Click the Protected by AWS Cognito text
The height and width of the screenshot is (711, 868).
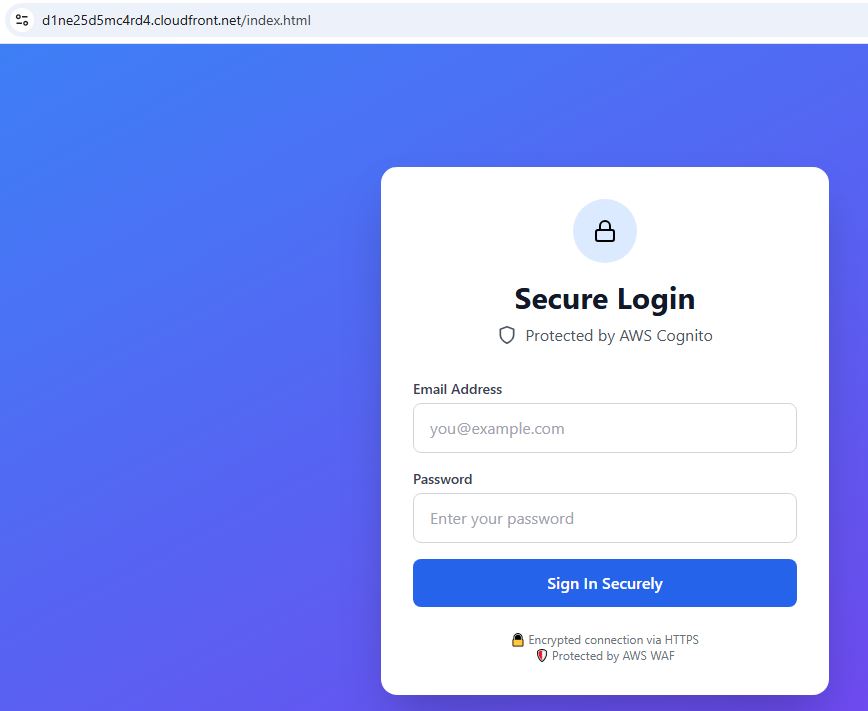point(618,336)
